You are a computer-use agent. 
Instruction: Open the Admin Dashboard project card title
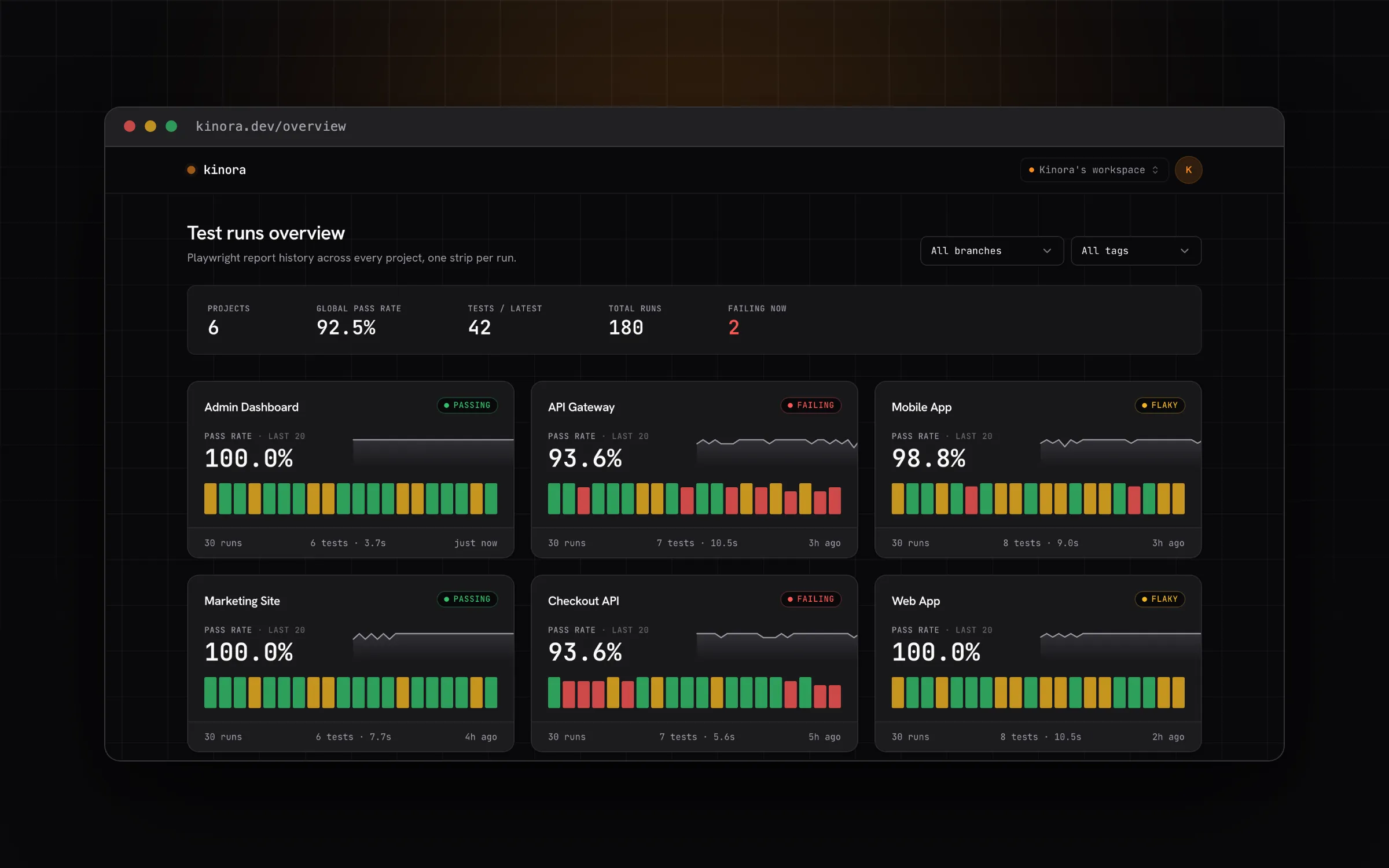pos(251,407)
